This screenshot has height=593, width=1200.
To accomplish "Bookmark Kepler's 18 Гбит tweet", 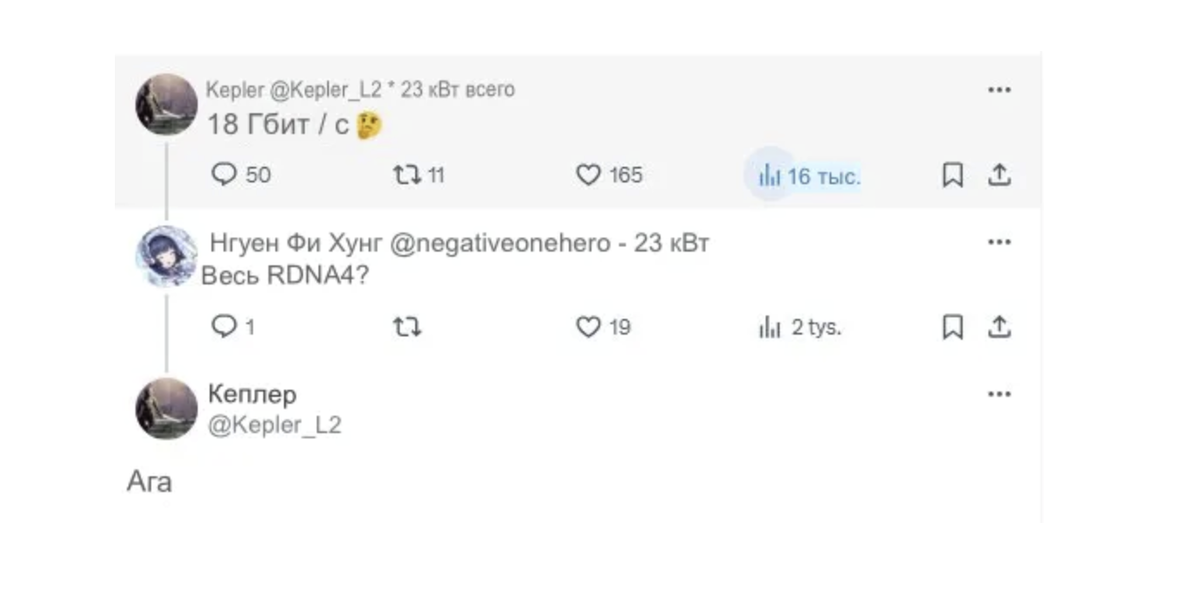I will (x=952, y=174).
